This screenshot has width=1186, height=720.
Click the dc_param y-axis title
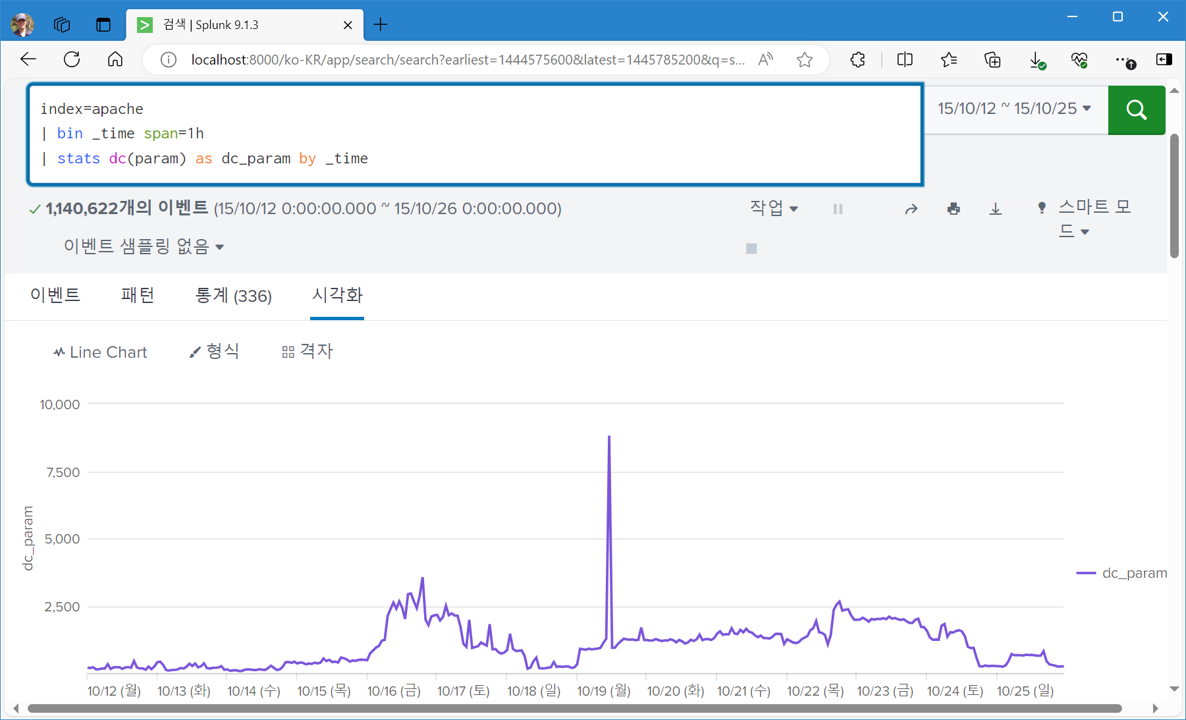28,538
